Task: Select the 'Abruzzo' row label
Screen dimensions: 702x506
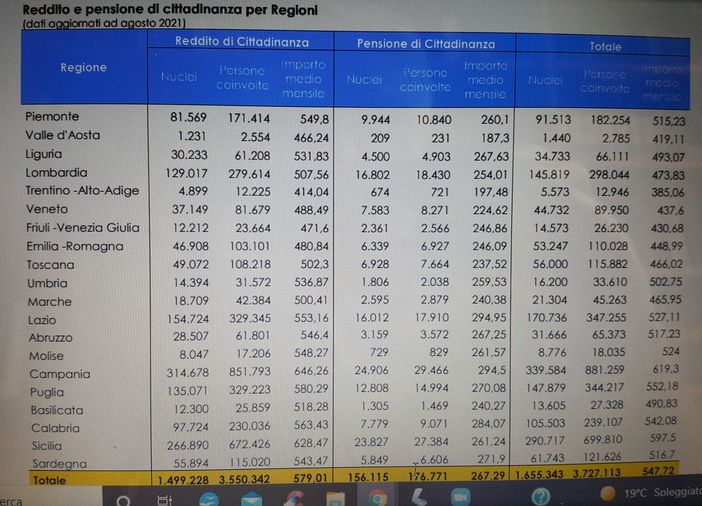Action: coord(51,338)
